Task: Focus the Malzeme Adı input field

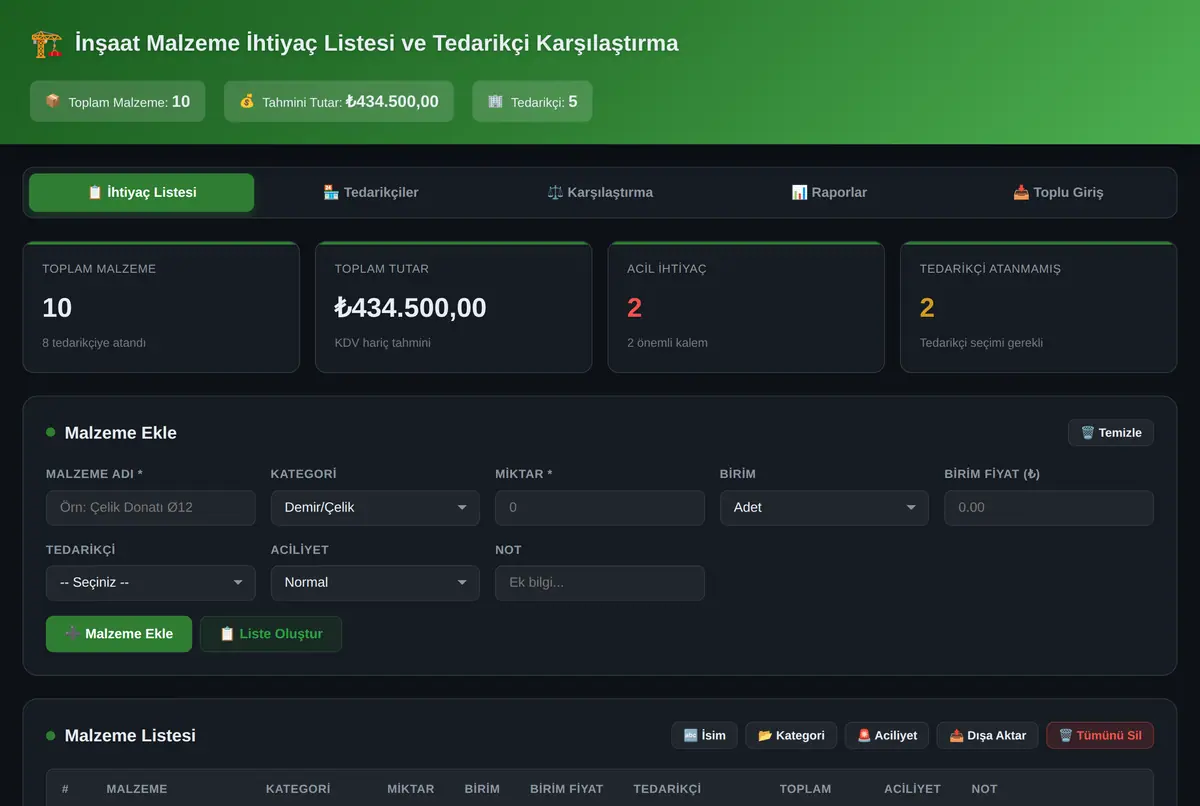Action: (x=151, y=507)
